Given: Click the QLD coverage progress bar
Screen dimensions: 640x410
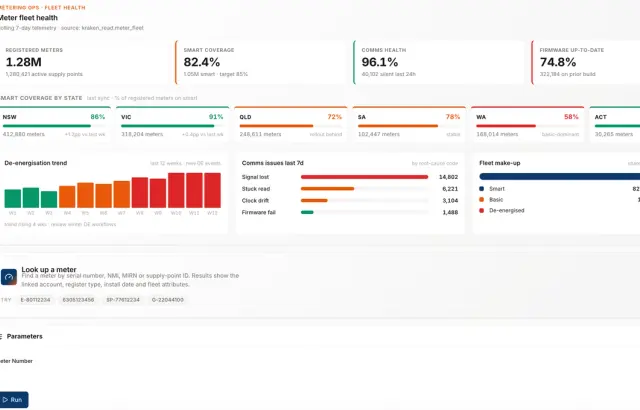Looking at the screenshot, I should (291, 126).
